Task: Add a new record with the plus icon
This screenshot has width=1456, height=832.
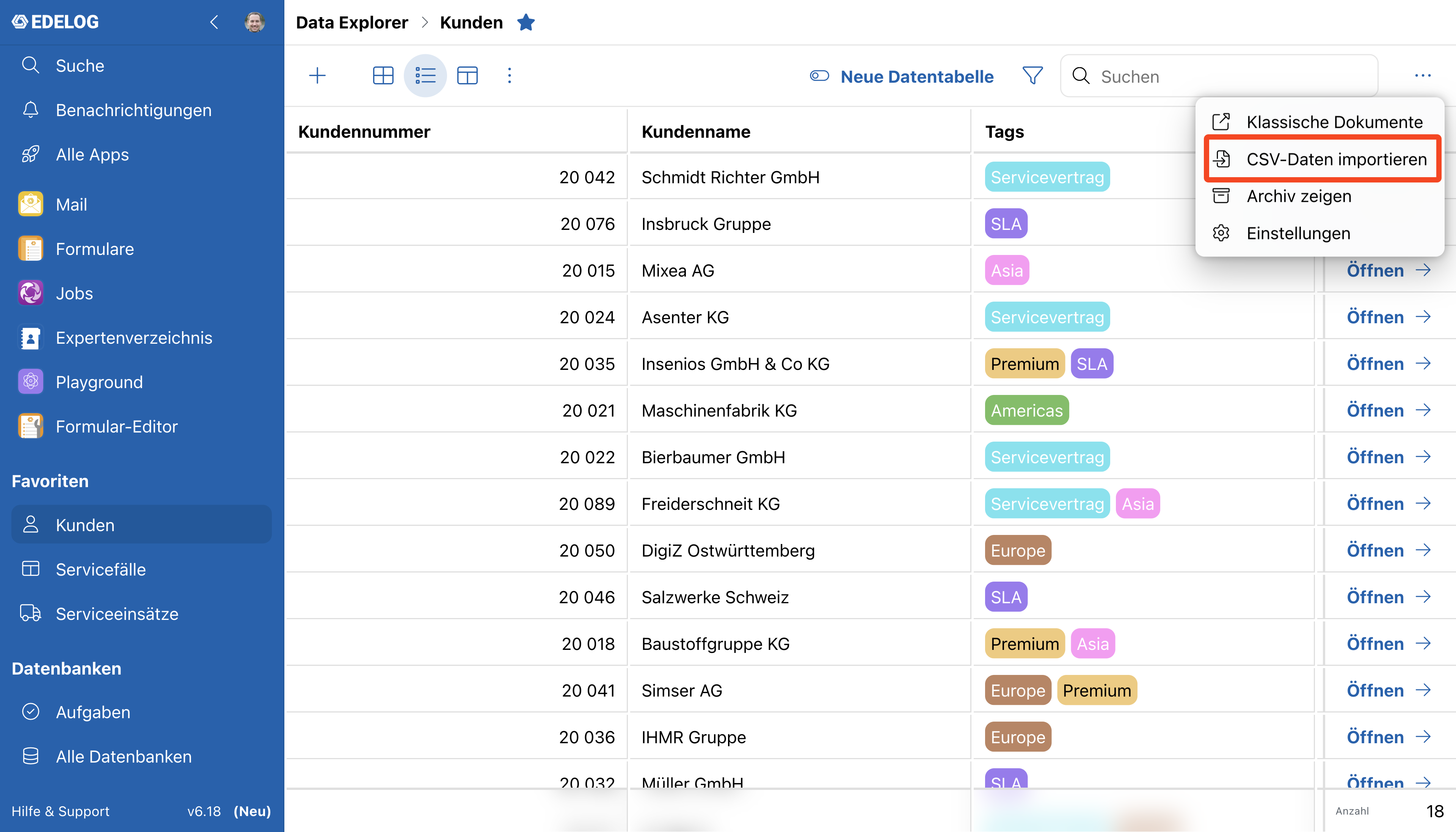Action: pos(317,75)
